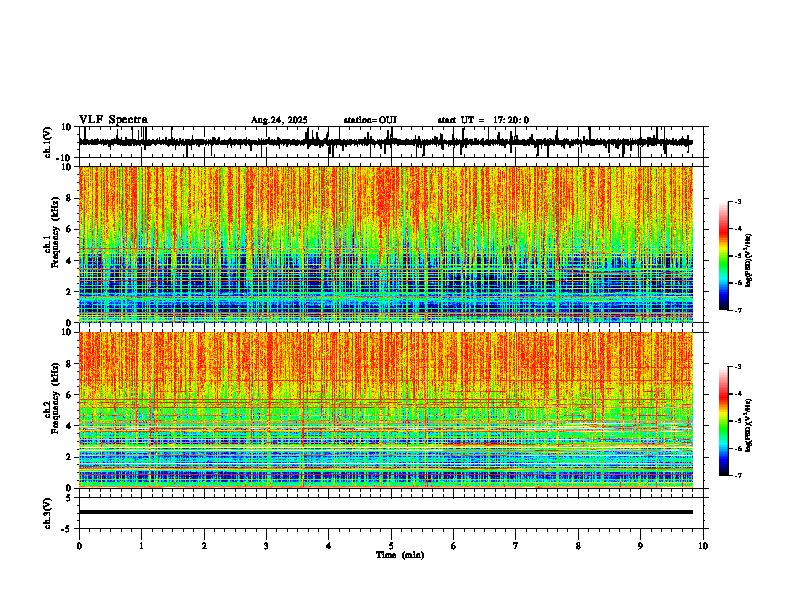Click the 'station=OUJ' label
Screen dimensions: 792x612
click(x=370, y=120)
